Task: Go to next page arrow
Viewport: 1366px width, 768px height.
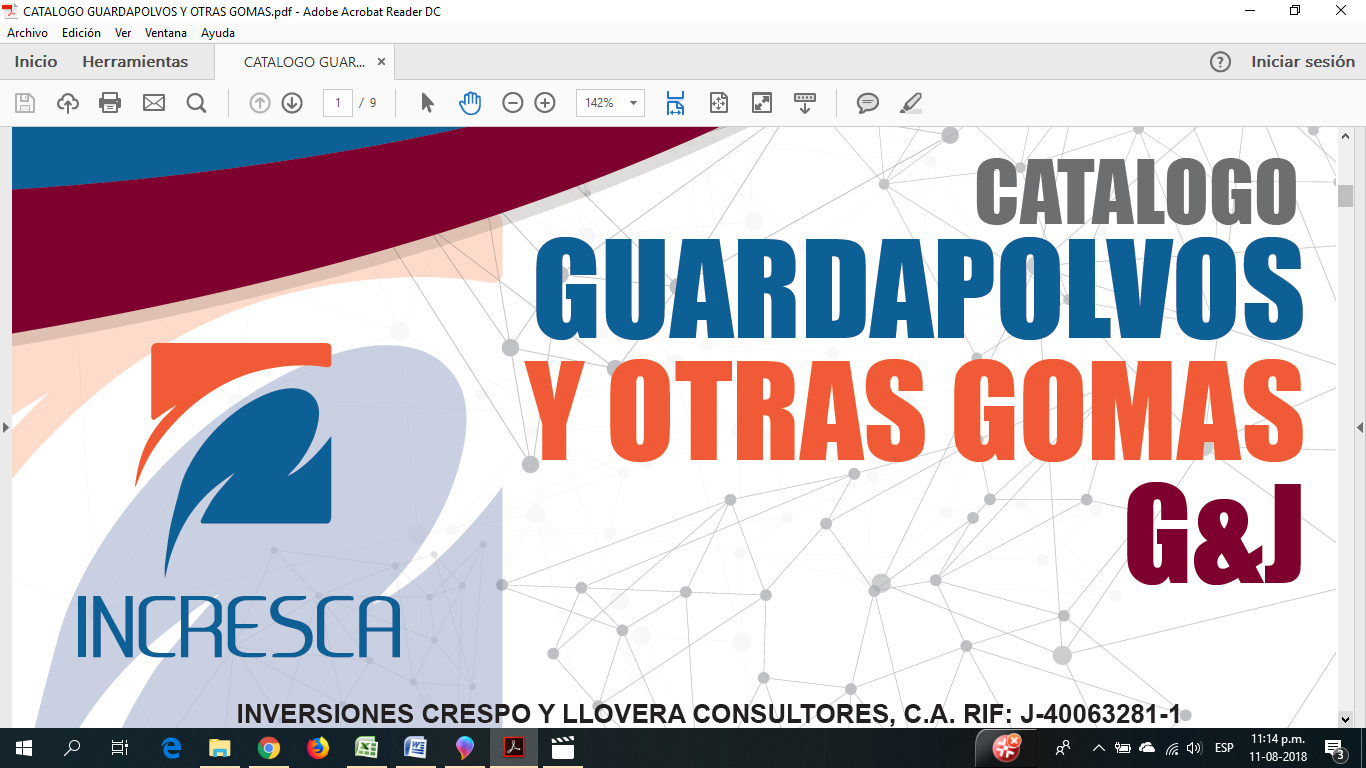Action: tap(292, 102)
